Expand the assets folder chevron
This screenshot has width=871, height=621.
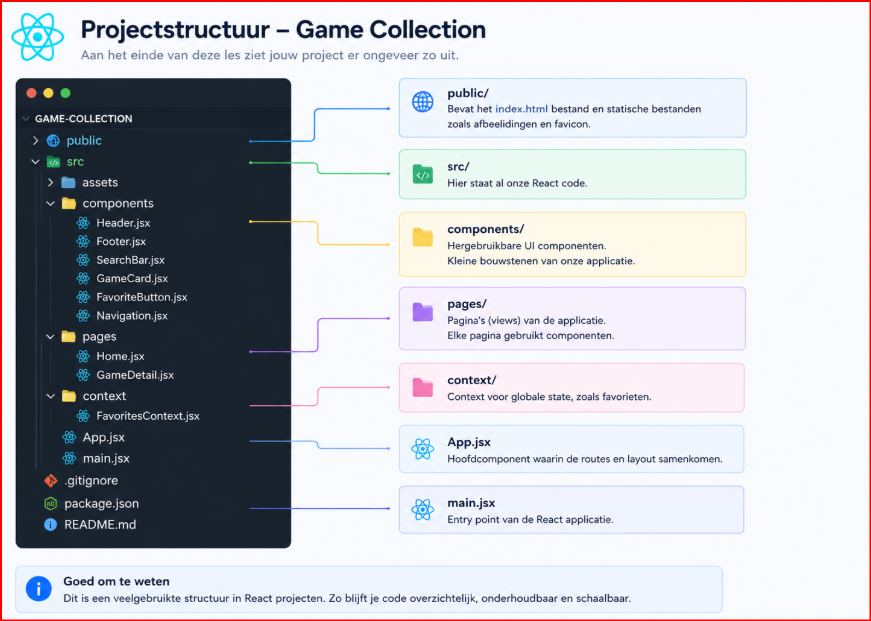pyautogui.click(x=51, y=182)
